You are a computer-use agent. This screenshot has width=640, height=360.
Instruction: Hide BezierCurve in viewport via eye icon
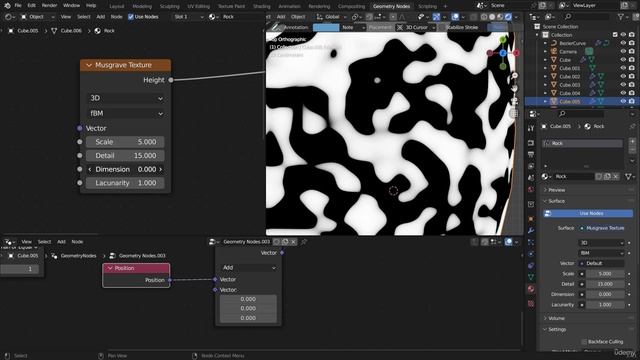[623, 43]
